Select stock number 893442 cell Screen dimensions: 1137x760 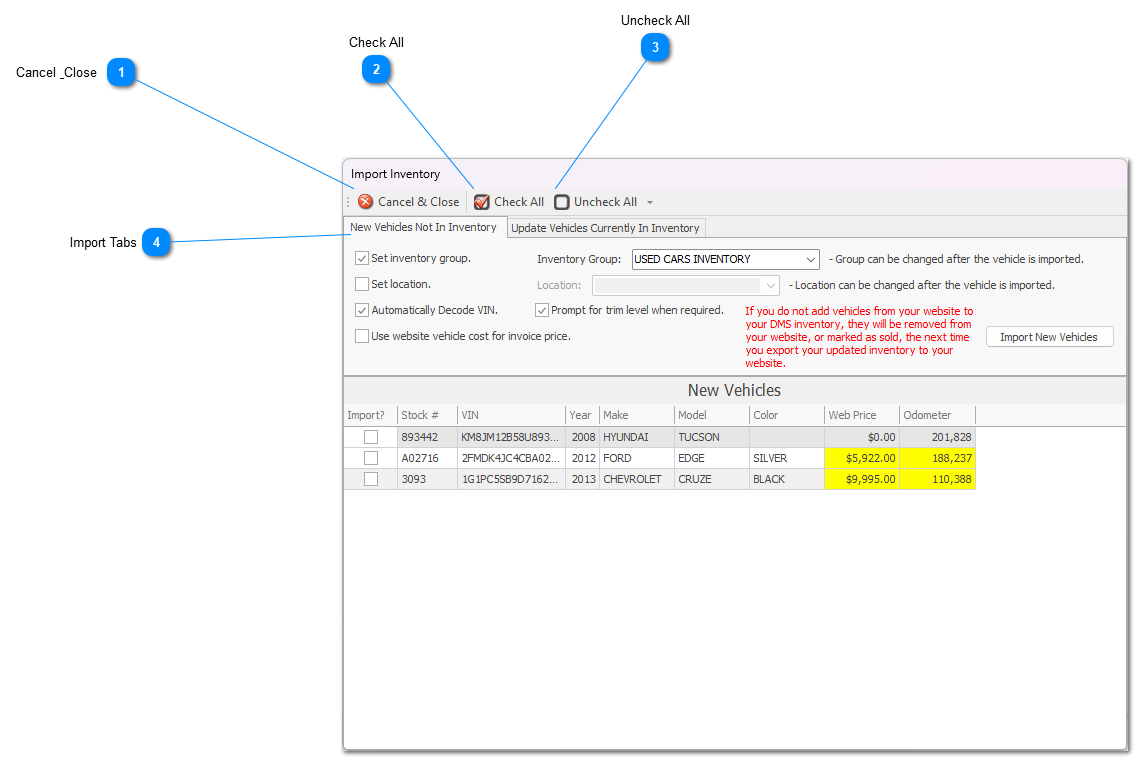pyautogui.click(x=427, y=437)
